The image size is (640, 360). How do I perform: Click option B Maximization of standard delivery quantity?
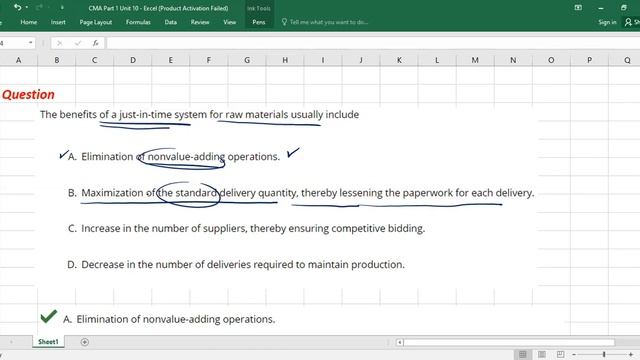[x=301, y=193]
